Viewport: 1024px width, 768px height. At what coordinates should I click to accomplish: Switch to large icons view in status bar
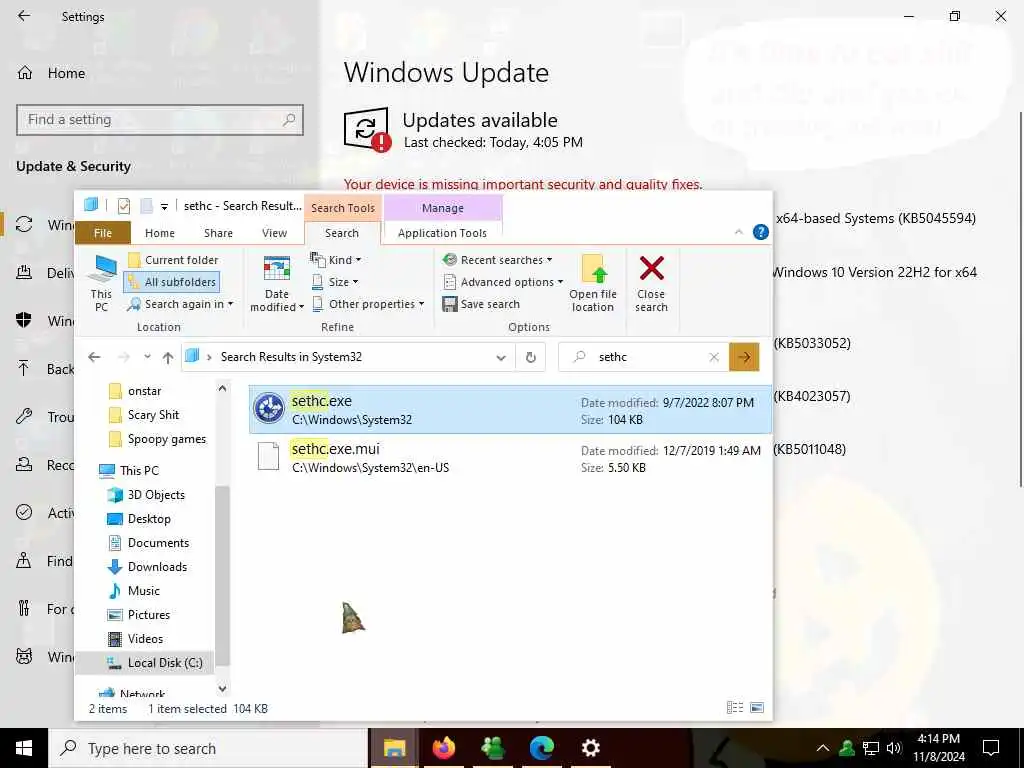(x=757, y=708)
